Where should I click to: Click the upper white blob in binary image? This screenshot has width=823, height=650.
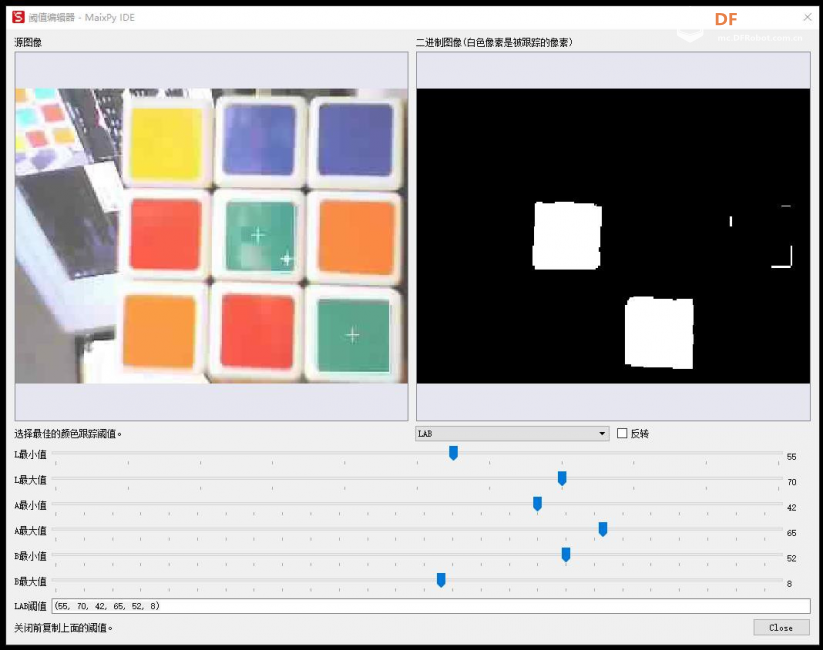(x=567, y=236)
